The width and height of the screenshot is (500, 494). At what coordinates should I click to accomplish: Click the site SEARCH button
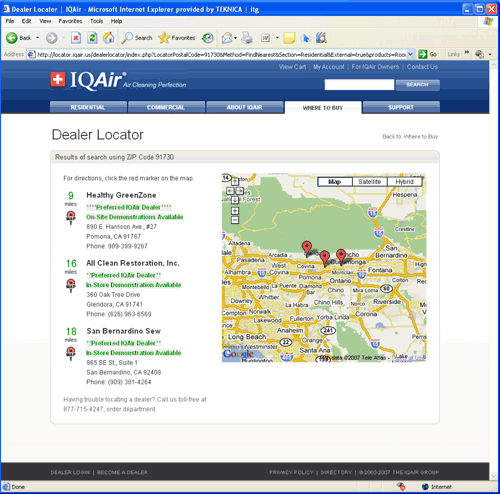click(418, 85)
